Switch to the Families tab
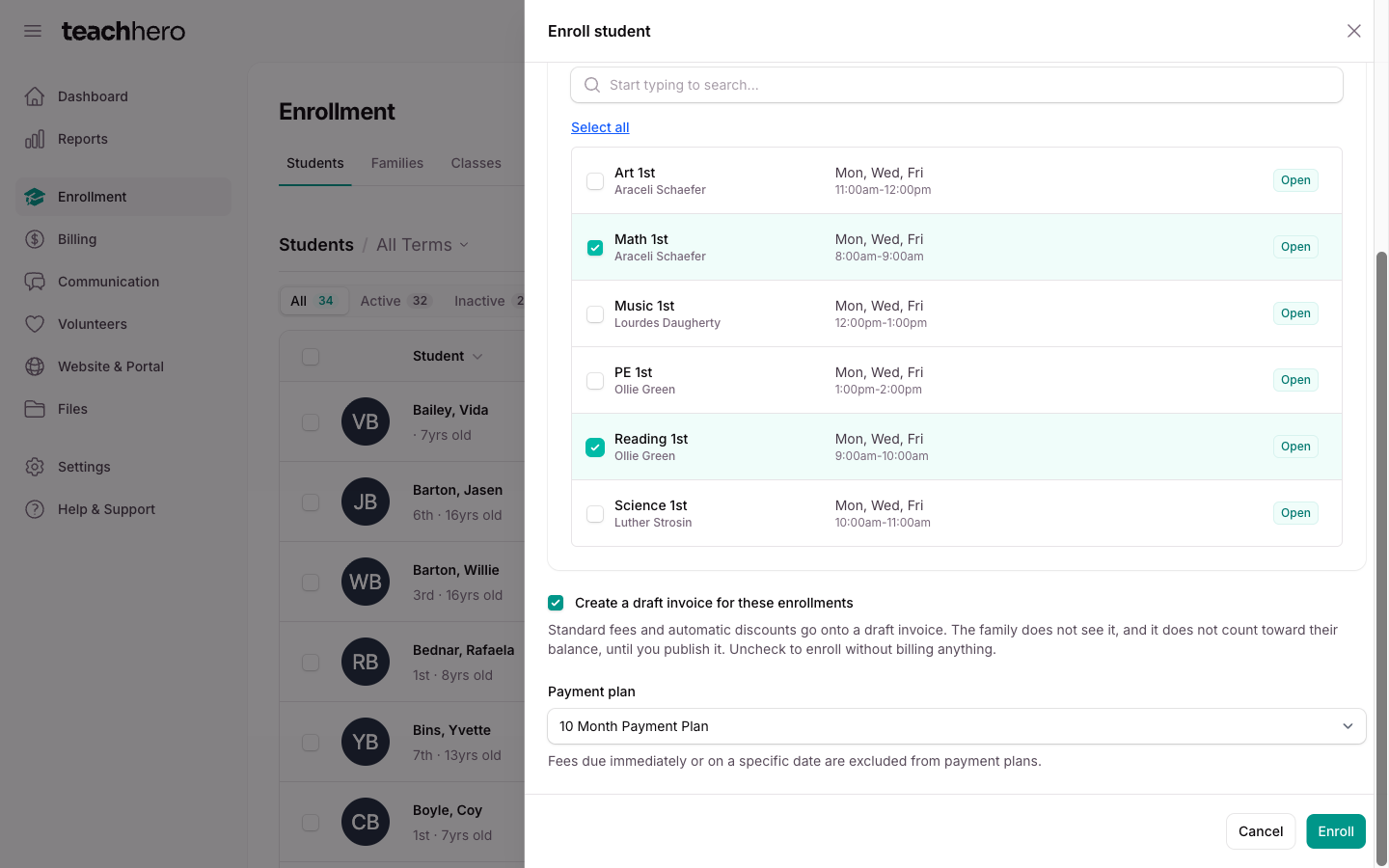This screenshot has height=868, width=1389. (x=397, y=163)
